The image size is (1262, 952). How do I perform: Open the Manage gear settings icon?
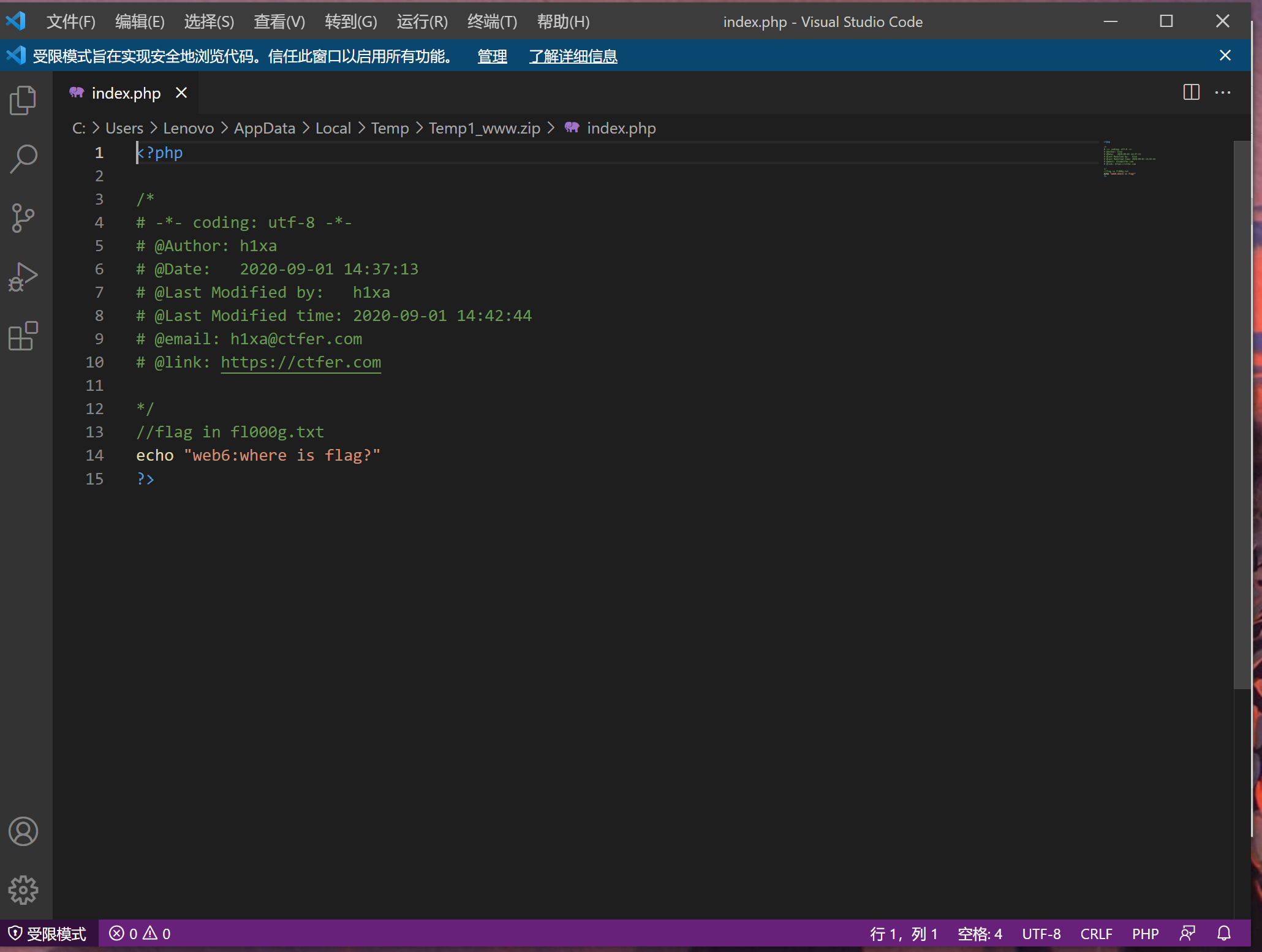pos(23,890)
